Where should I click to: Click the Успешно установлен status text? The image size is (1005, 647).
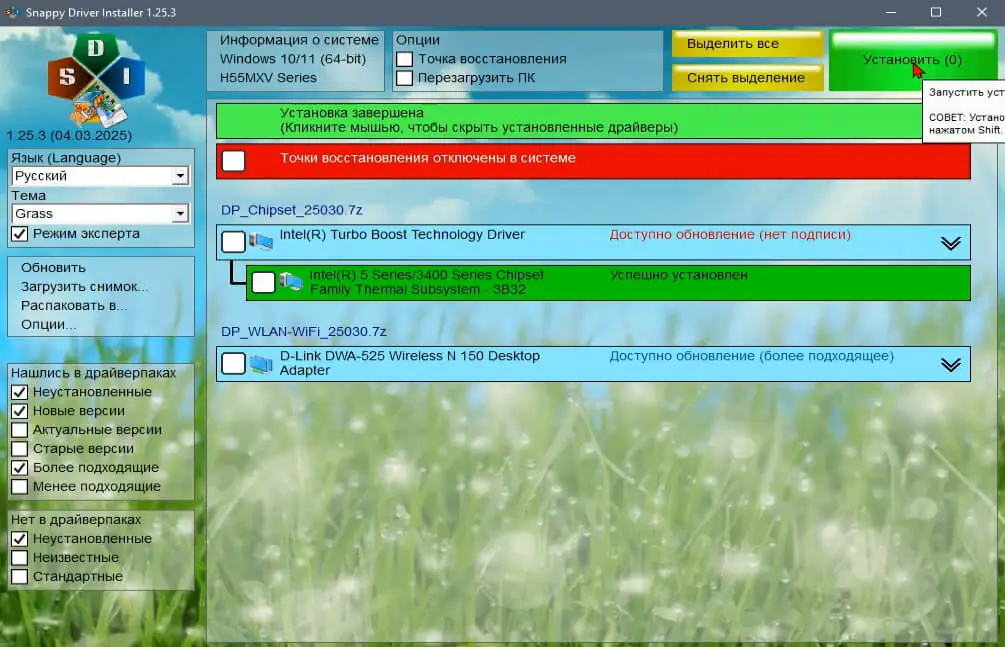679,275
